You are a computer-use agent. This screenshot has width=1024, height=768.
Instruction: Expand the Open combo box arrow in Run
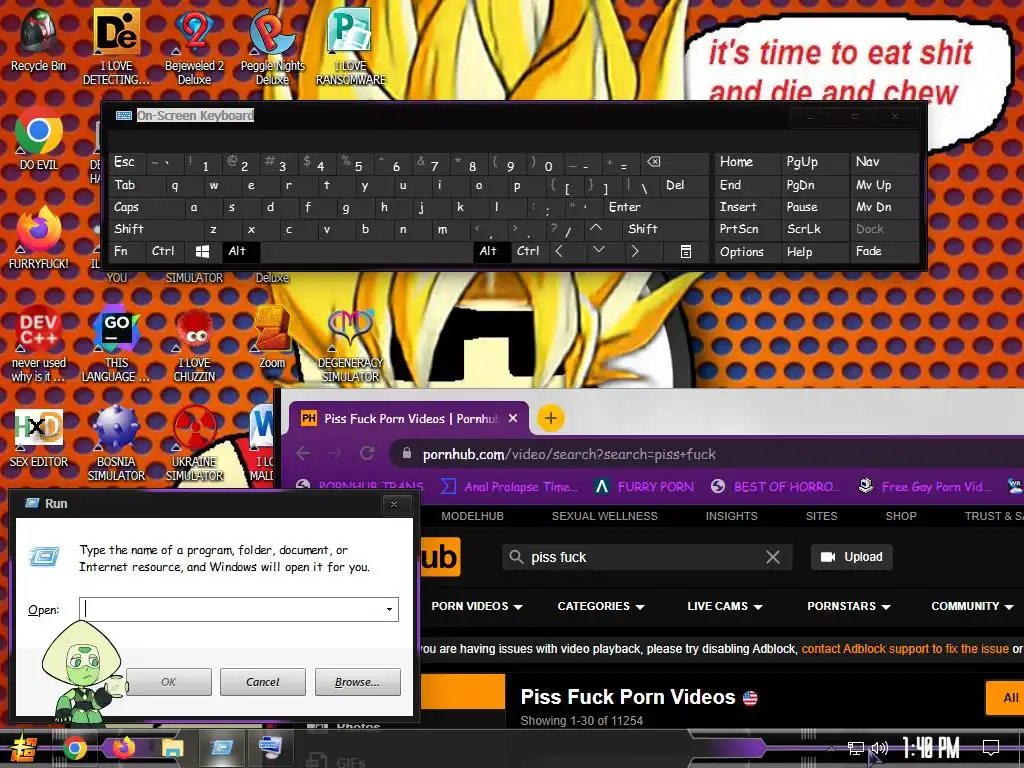tap(389, 609)
